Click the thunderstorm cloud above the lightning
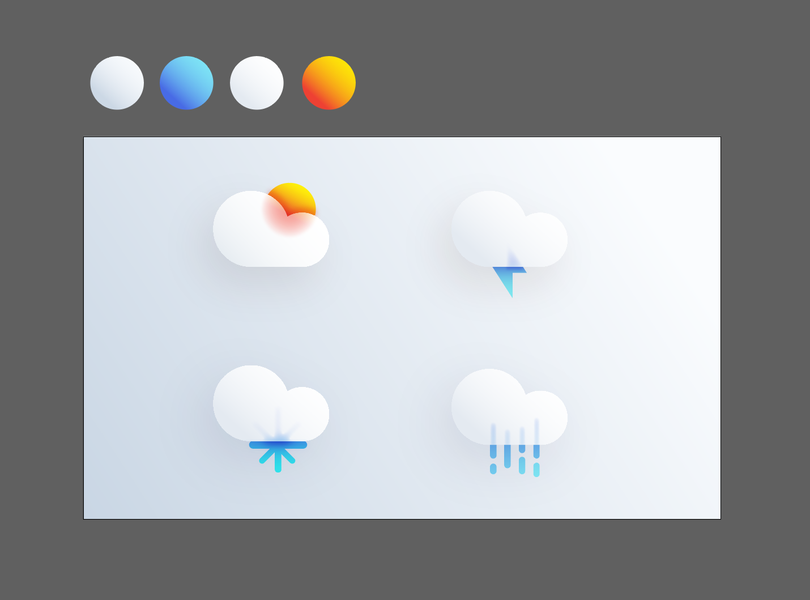Viewport: 810px width, 600px height. [x=509, y=229]
